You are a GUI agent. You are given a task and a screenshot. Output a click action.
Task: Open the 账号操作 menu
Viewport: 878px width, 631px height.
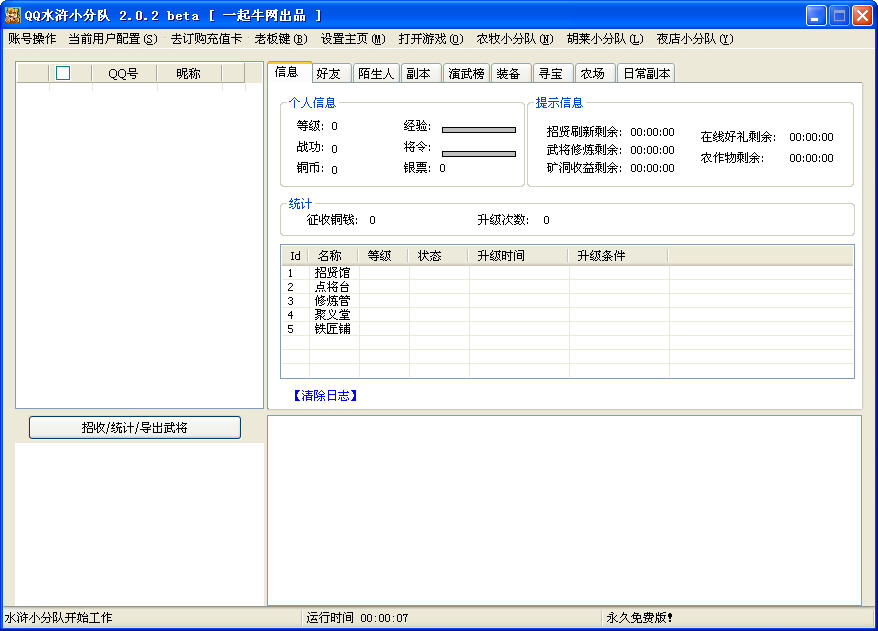[32, 39]
